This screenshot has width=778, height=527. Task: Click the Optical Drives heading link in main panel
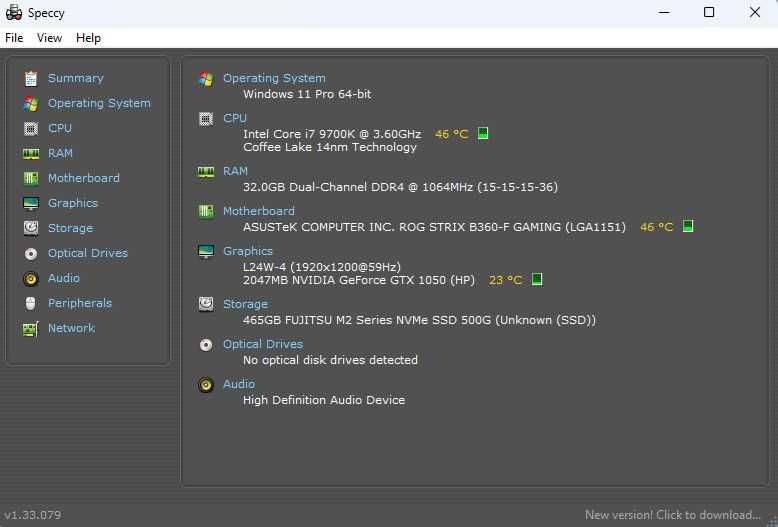point(262,344)
